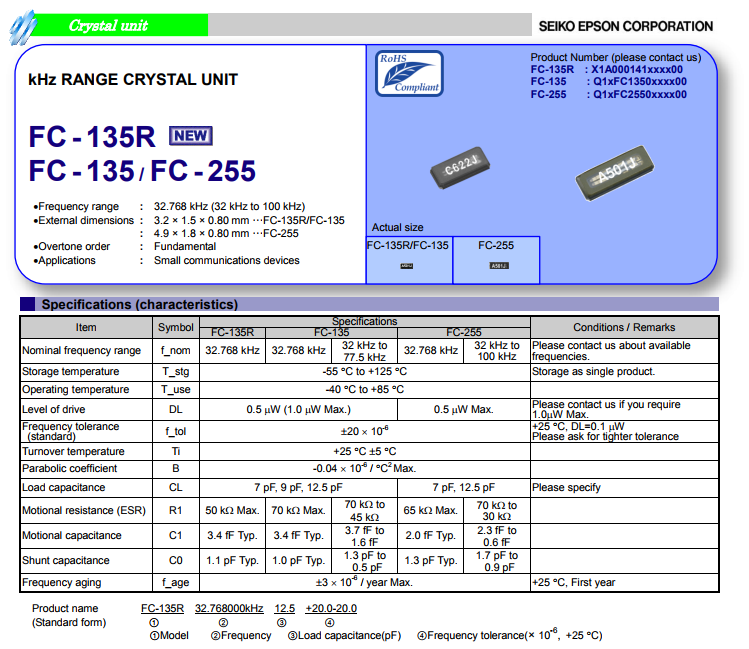This screenshot has width=749, height=649.
Task: Click product number X1A000141xxxx00
Action: click(639, 70)
